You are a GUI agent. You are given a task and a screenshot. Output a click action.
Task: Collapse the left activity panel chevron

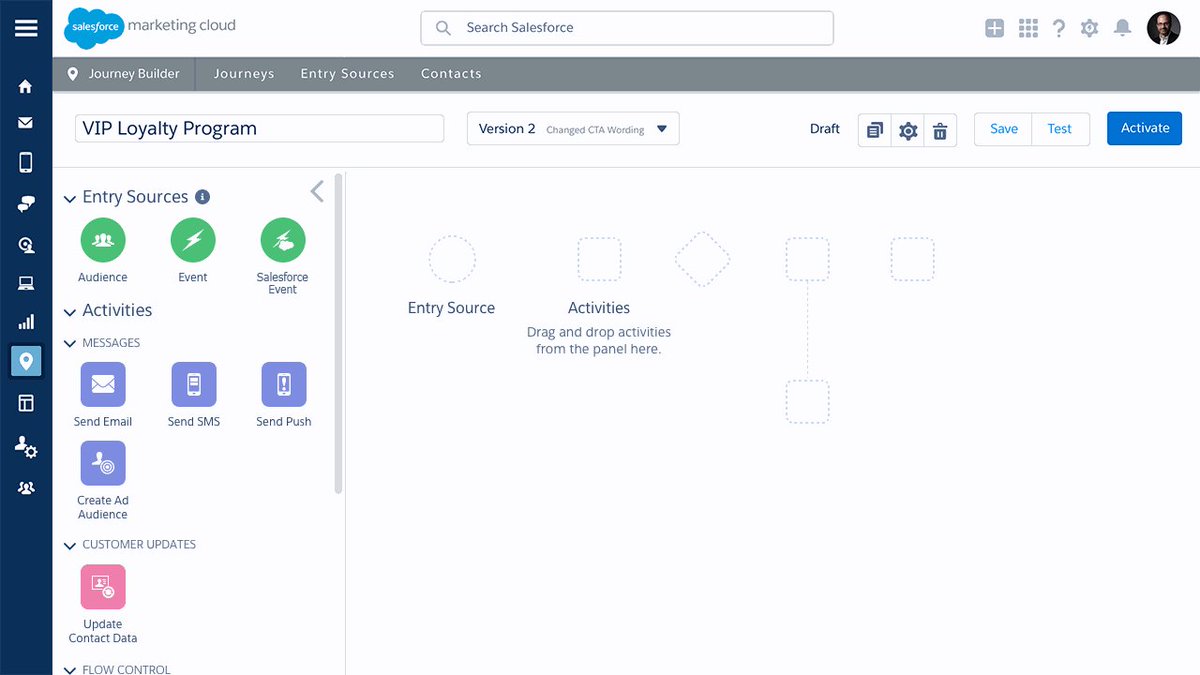[317, 191]
